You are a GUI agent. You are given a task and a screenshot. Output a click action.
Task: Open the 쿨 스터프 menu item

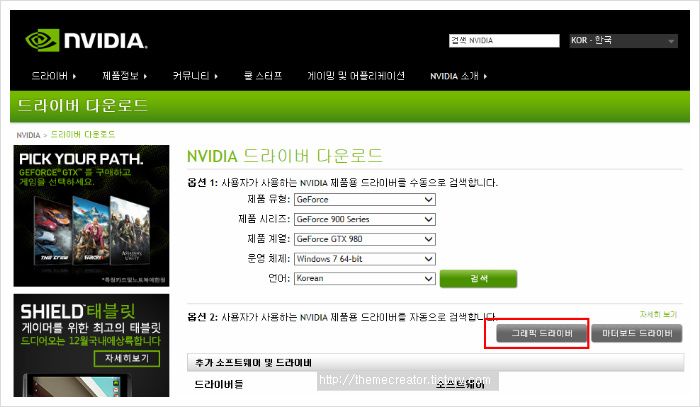point(263,76)
